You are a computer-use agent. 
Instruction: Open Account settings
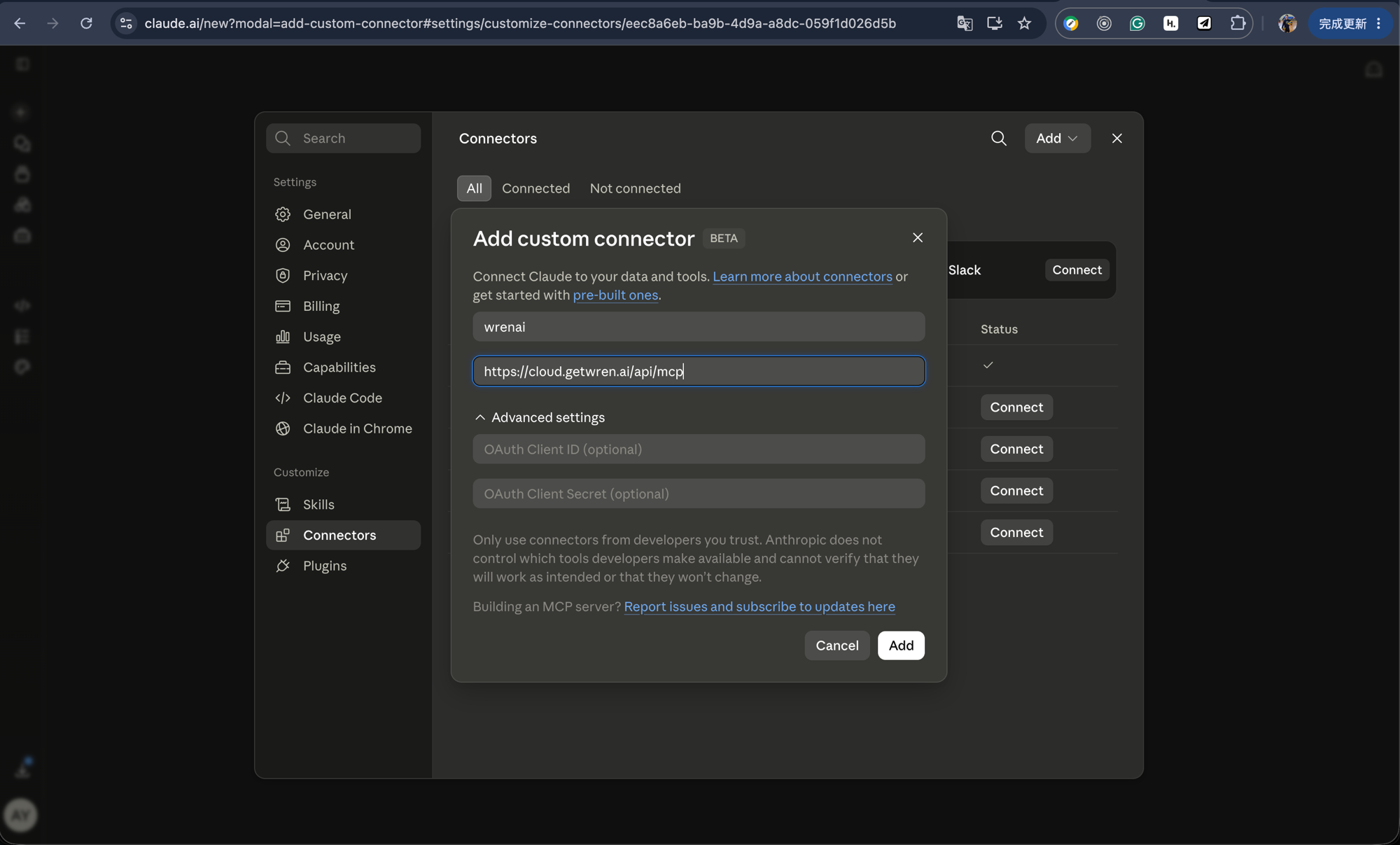[343, 245]
